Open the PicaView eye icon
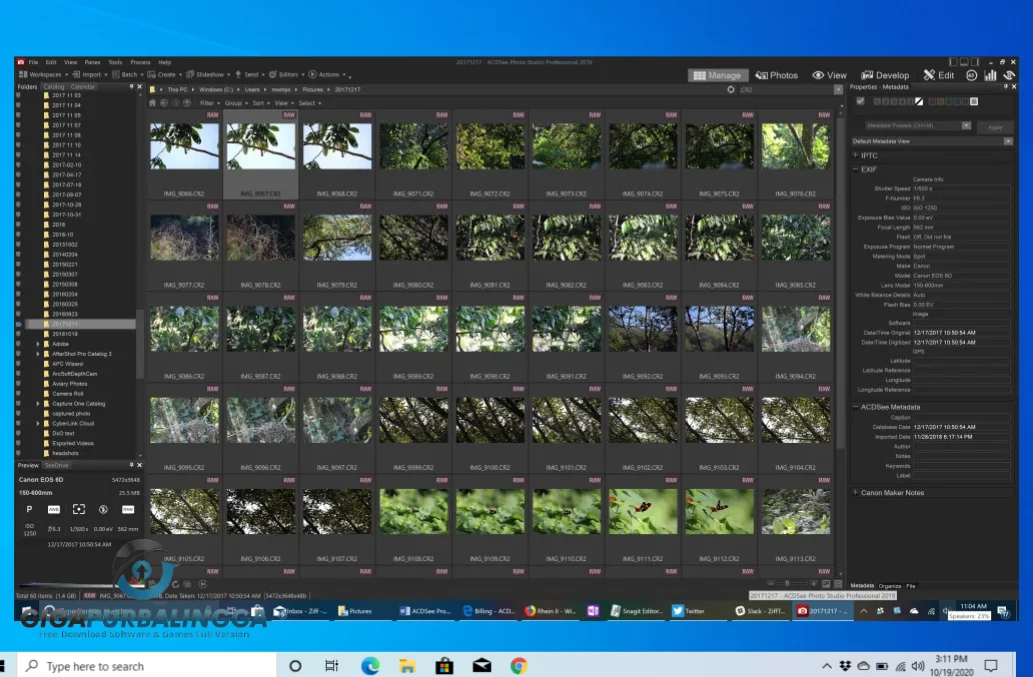 coord(1009,75)
